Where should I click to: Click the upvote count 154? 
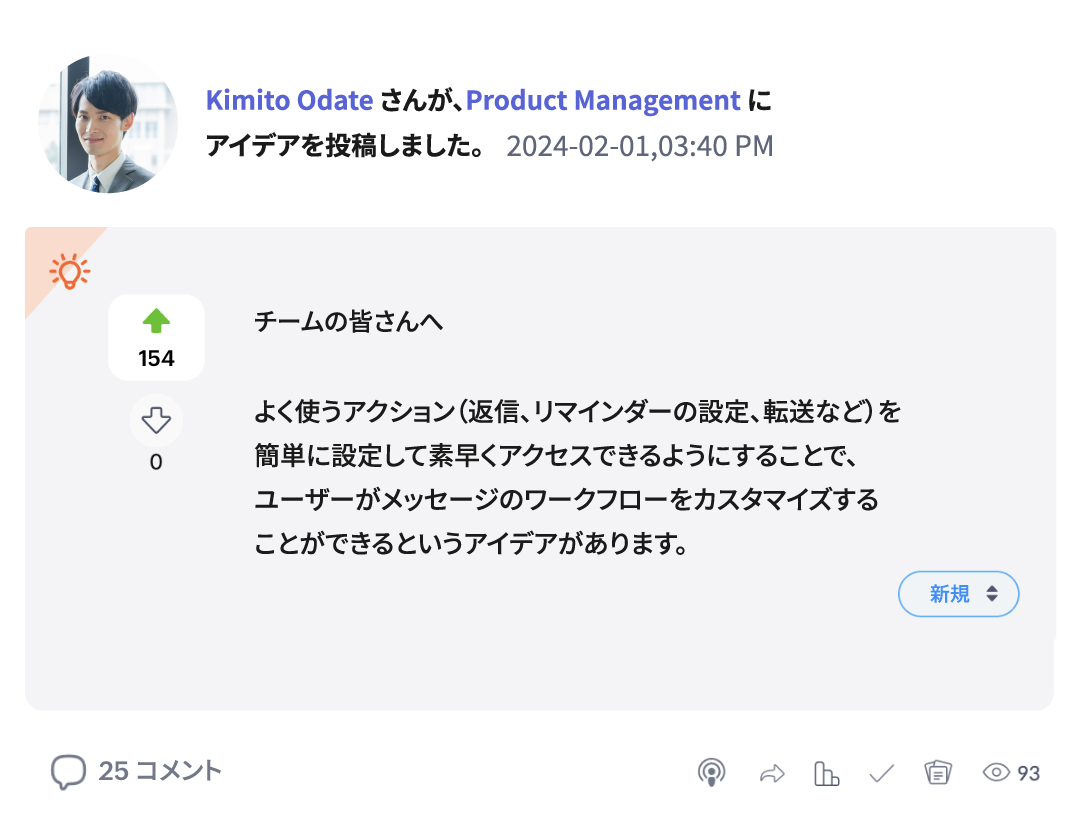(156, 355)
